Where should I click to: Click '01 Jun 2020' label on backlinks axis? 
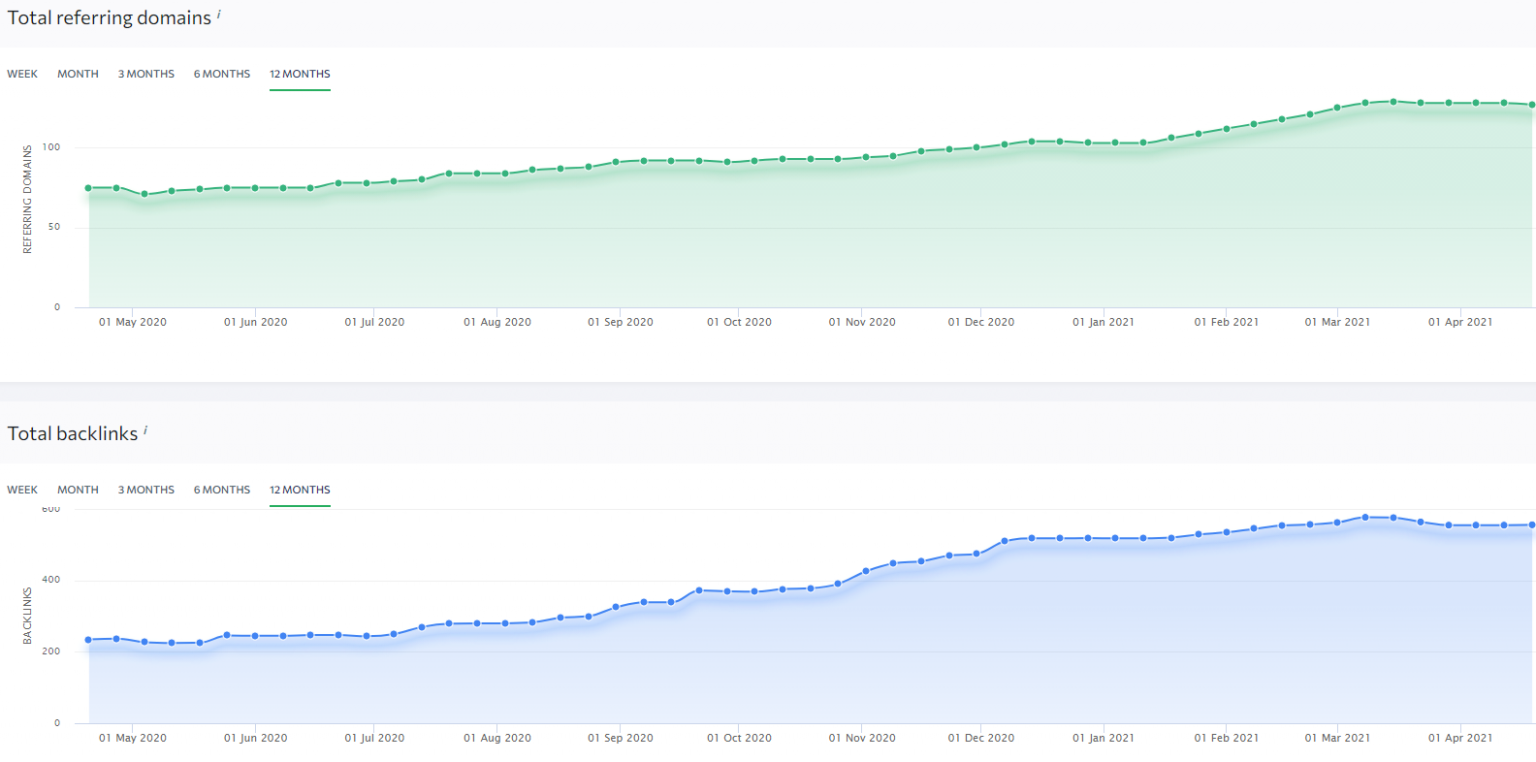(255, 738)
